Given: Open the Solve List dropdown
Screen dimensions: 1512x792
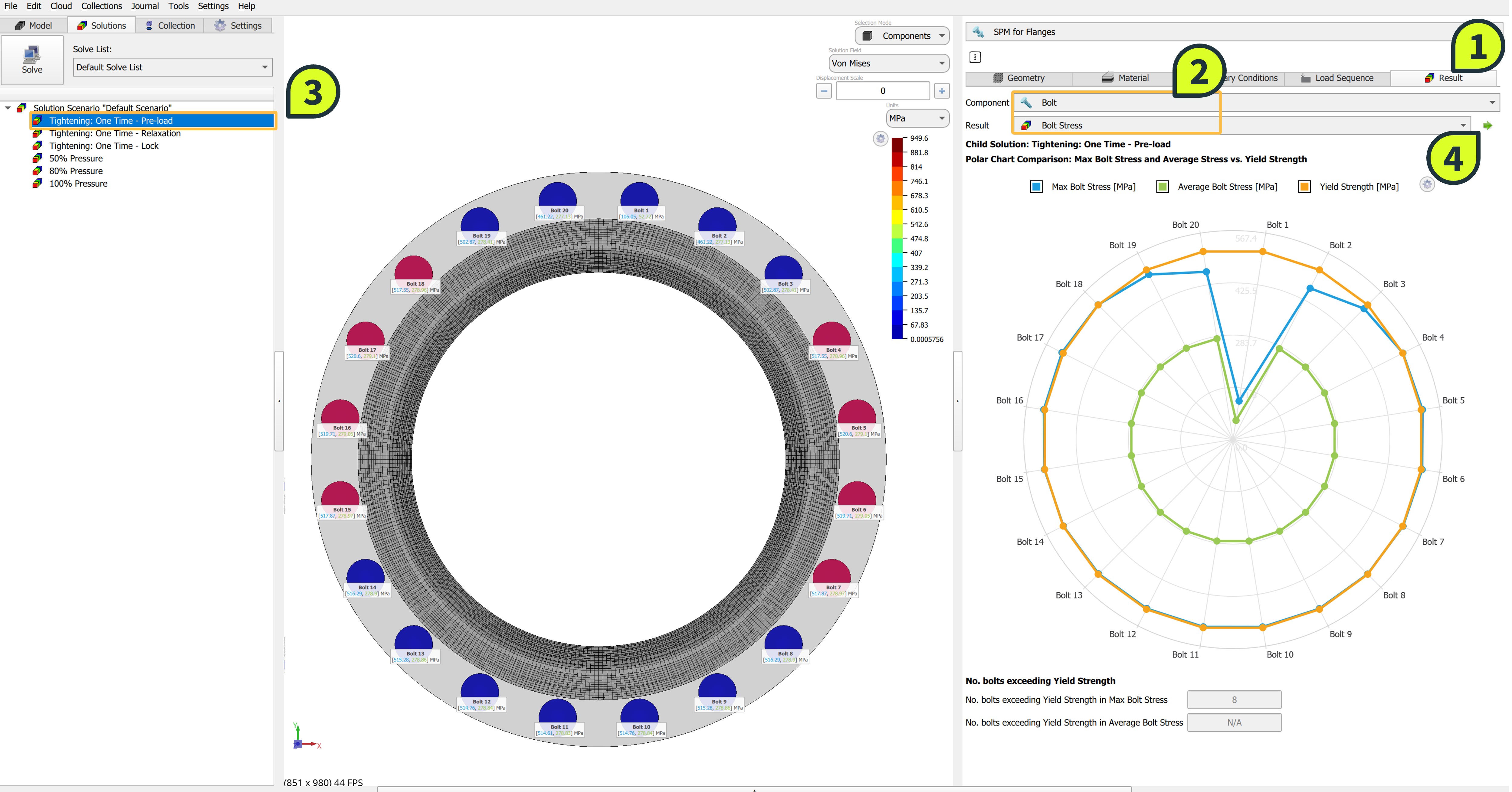Looking at the screenshot, I should pyautogui.click(x=172, y=67).
